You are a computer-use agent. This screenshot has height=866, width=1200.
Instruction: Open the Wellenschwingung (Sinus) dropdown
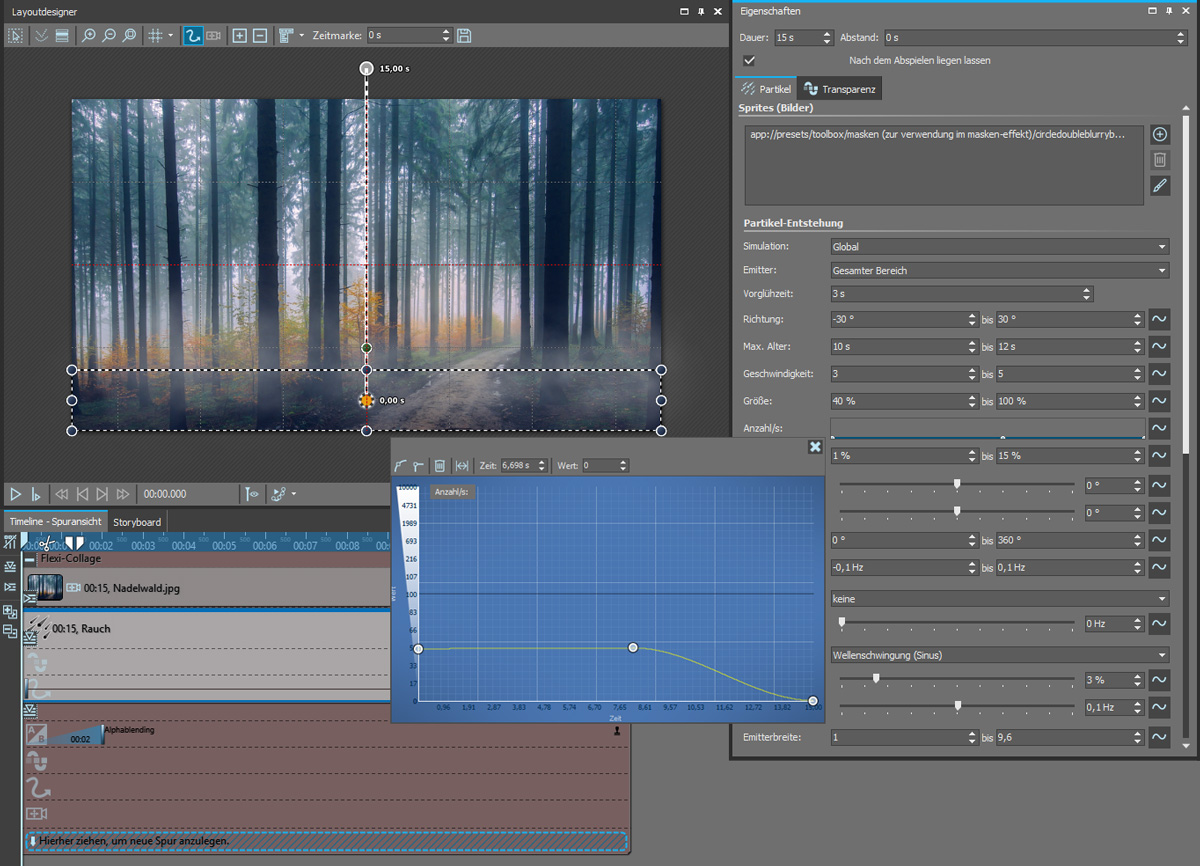click(x=1000, y=656)
